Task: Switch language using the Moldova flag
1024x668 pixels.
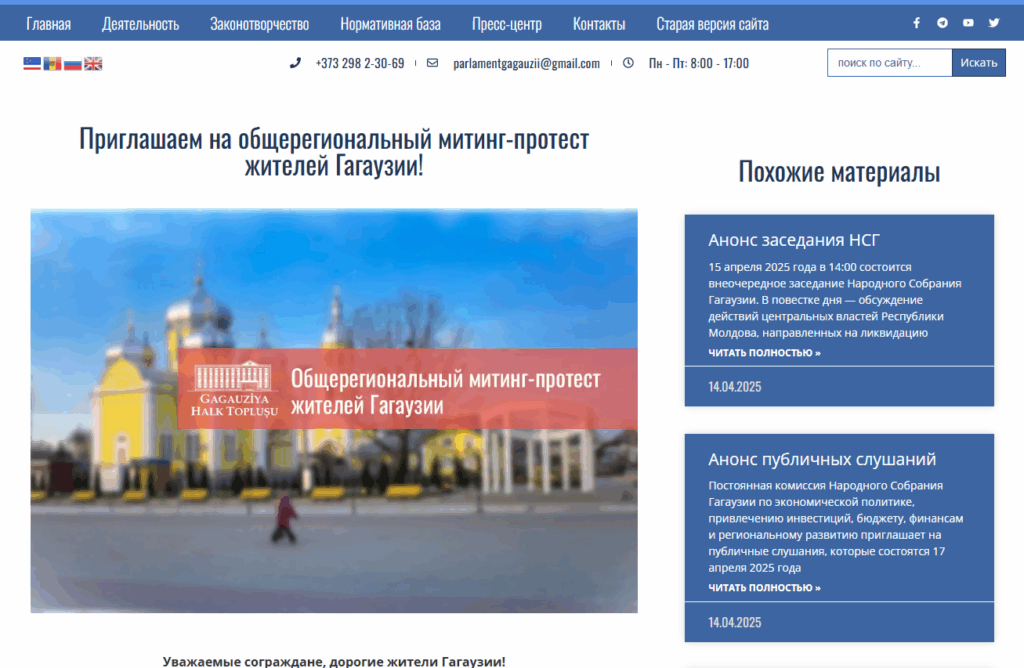Action: coord(52,63)
